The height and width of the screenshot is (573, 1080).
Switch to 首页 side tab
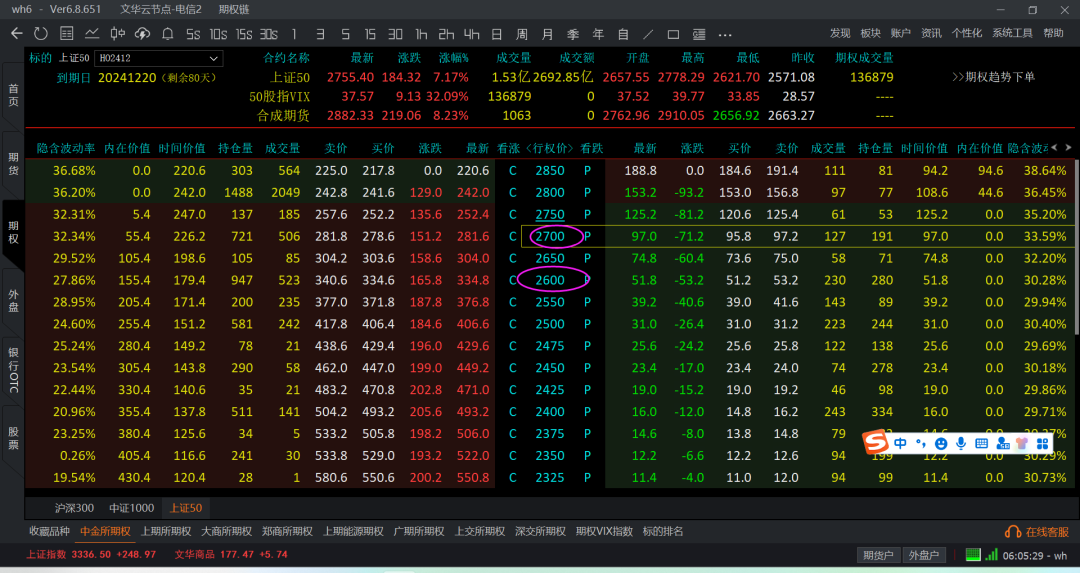tap(13, 95)
